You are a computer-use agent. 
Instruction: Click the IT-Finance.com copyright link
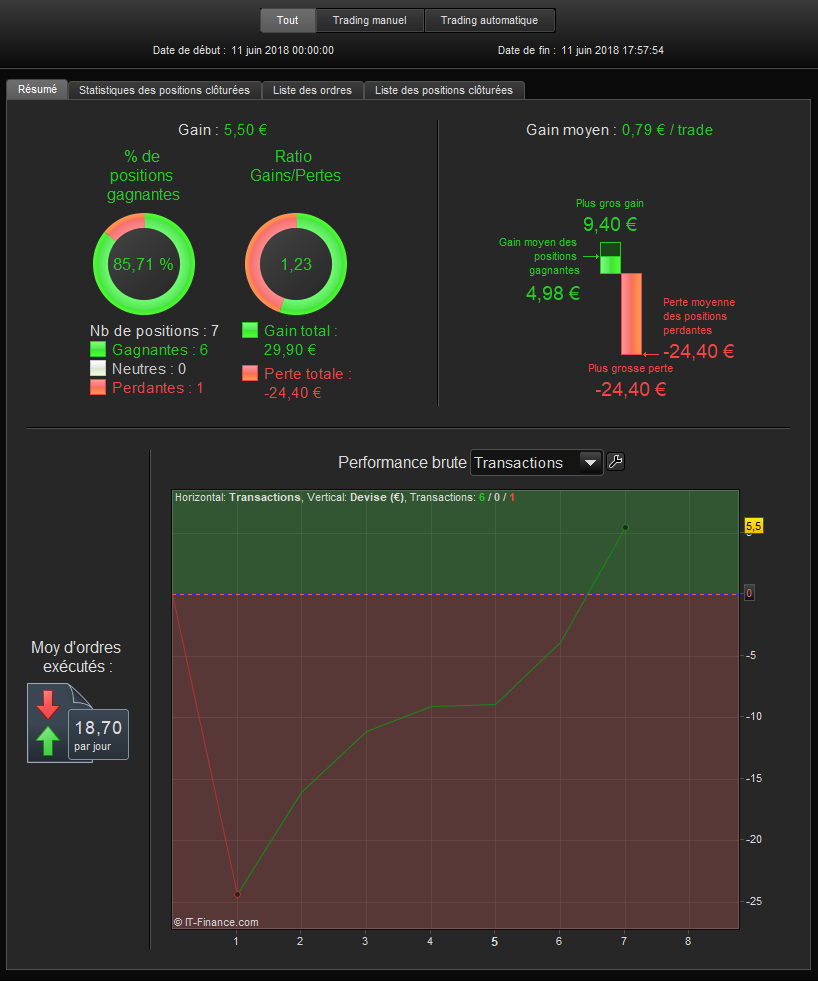point(216,922)
